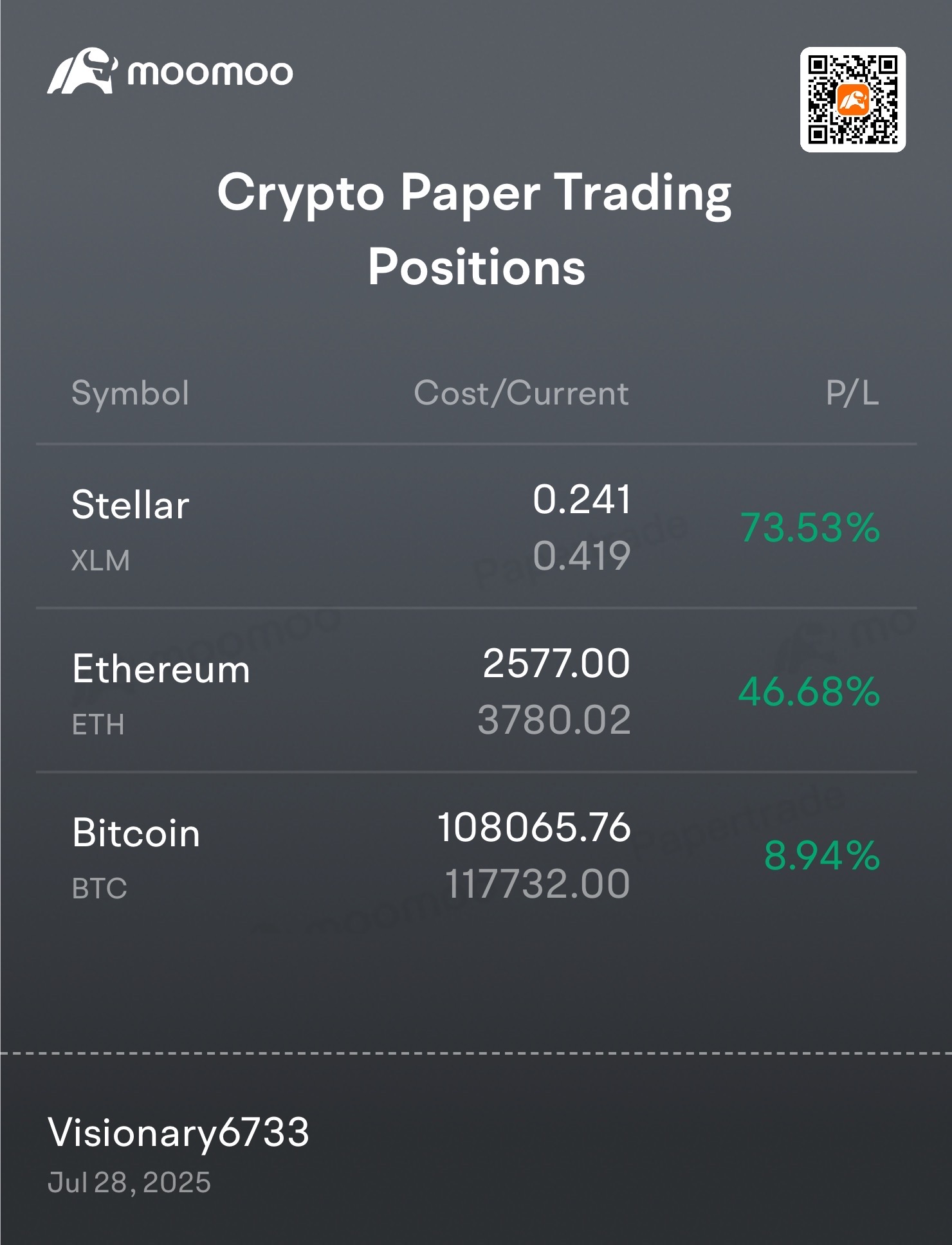Select the Symbol column header
This screenshot has height=1245, width=952.
pos(131,393)
